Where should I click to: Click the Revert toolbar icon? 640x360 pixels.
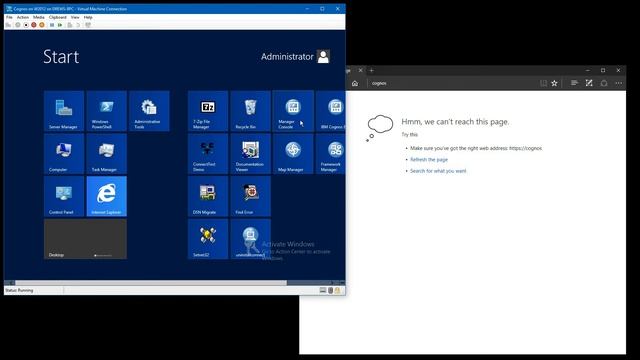78,25
